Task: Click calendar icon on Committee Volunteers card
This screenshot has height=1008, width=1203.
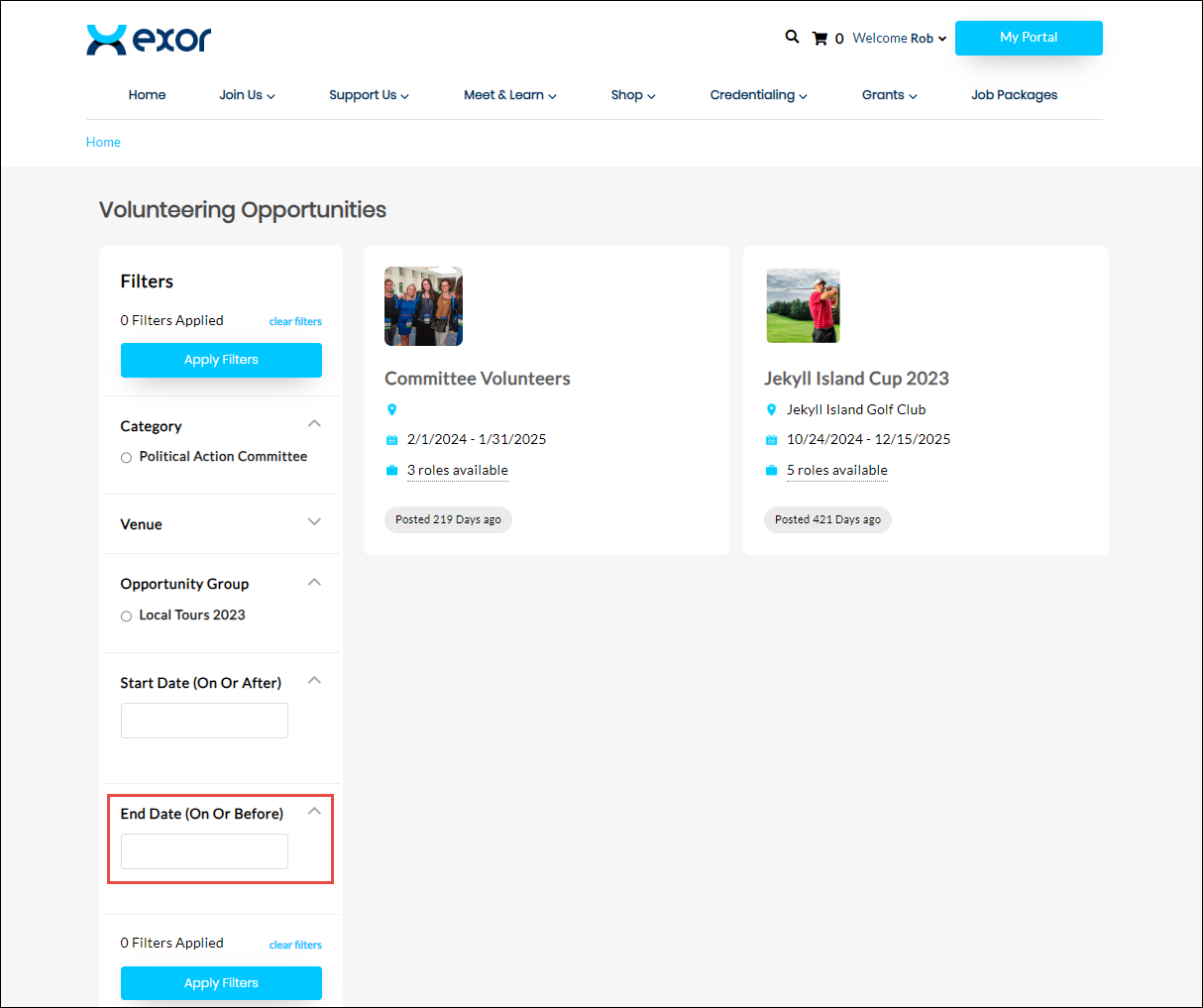Action: pos(391,440)
